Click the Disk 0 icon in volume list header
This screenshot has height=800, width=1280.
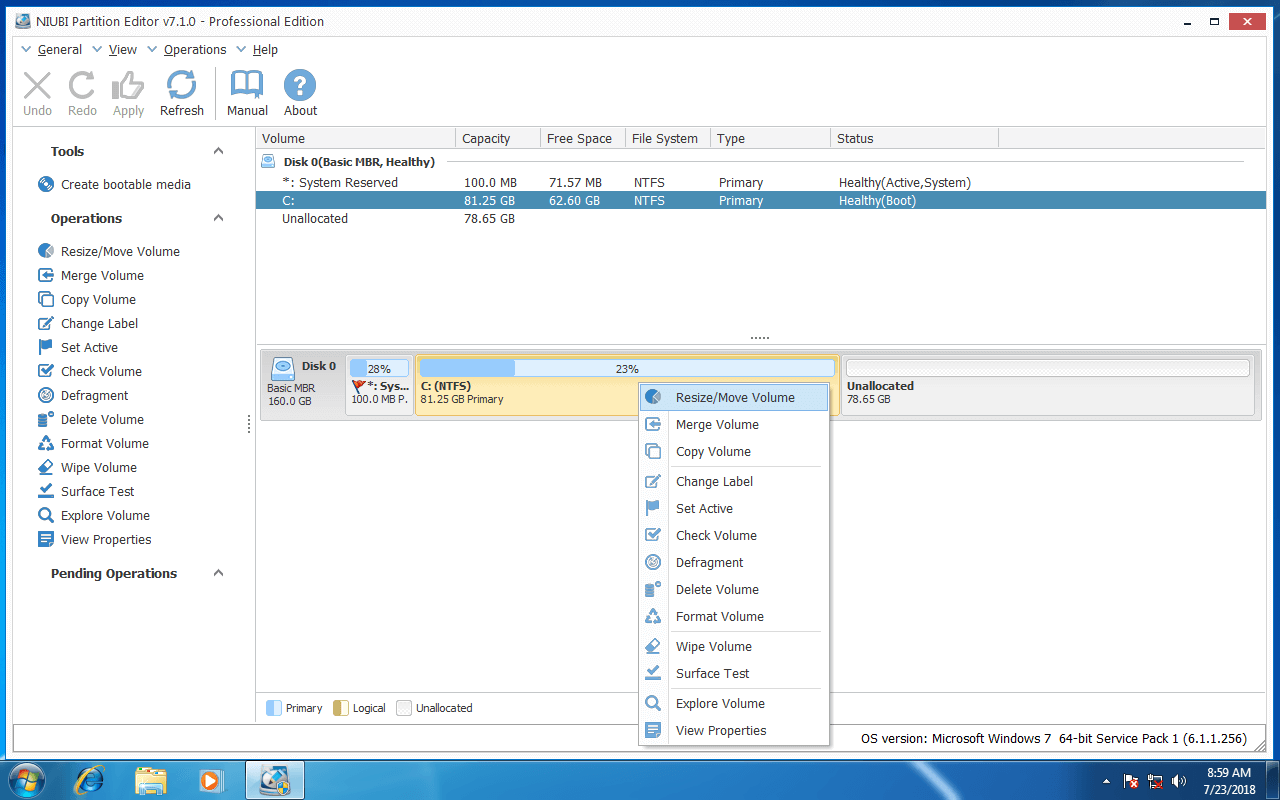[268, 161]
